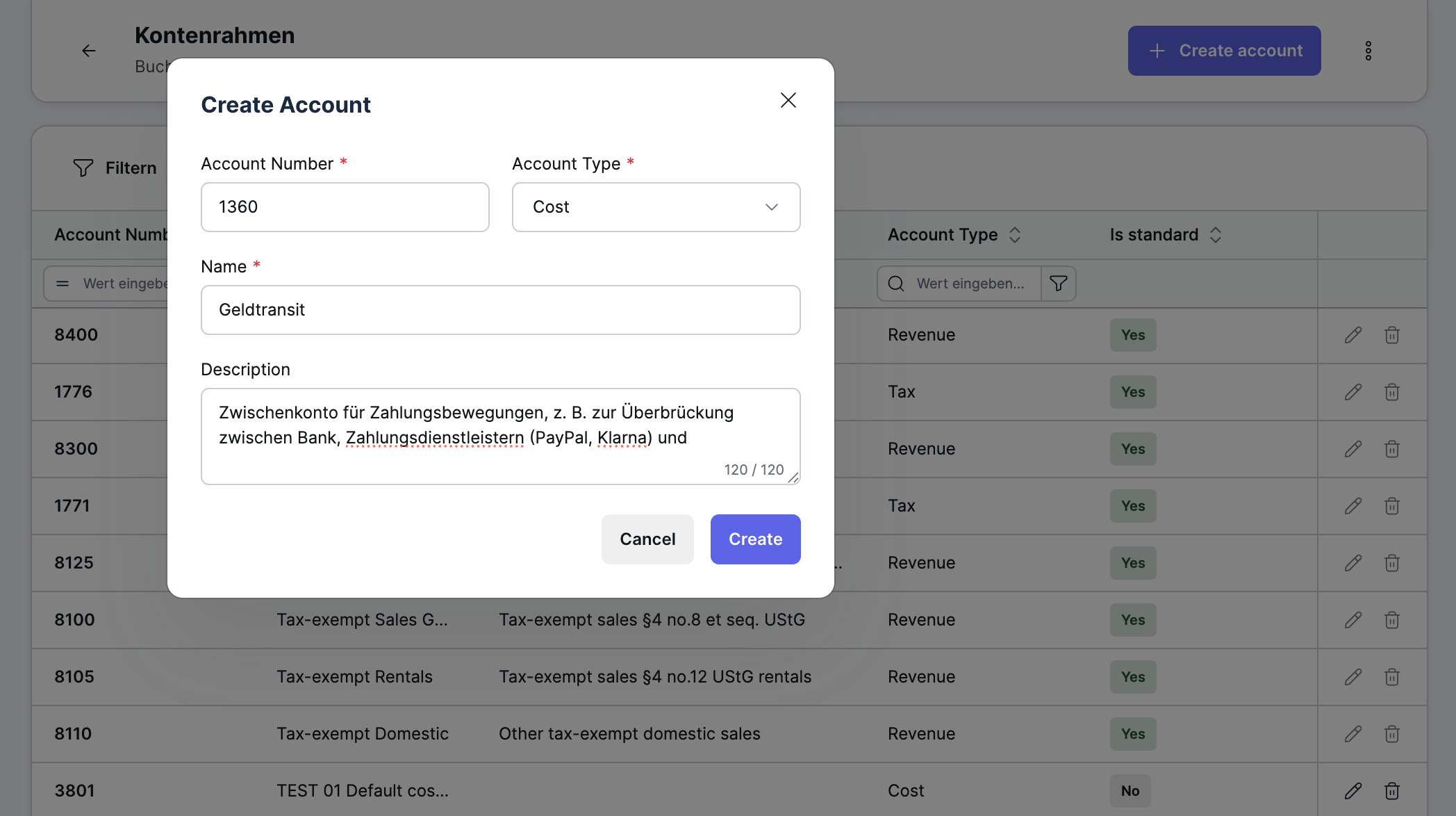1456x816 pixels.
Task: Click the Account Number field containing 1360
Action: pos(345,207)
